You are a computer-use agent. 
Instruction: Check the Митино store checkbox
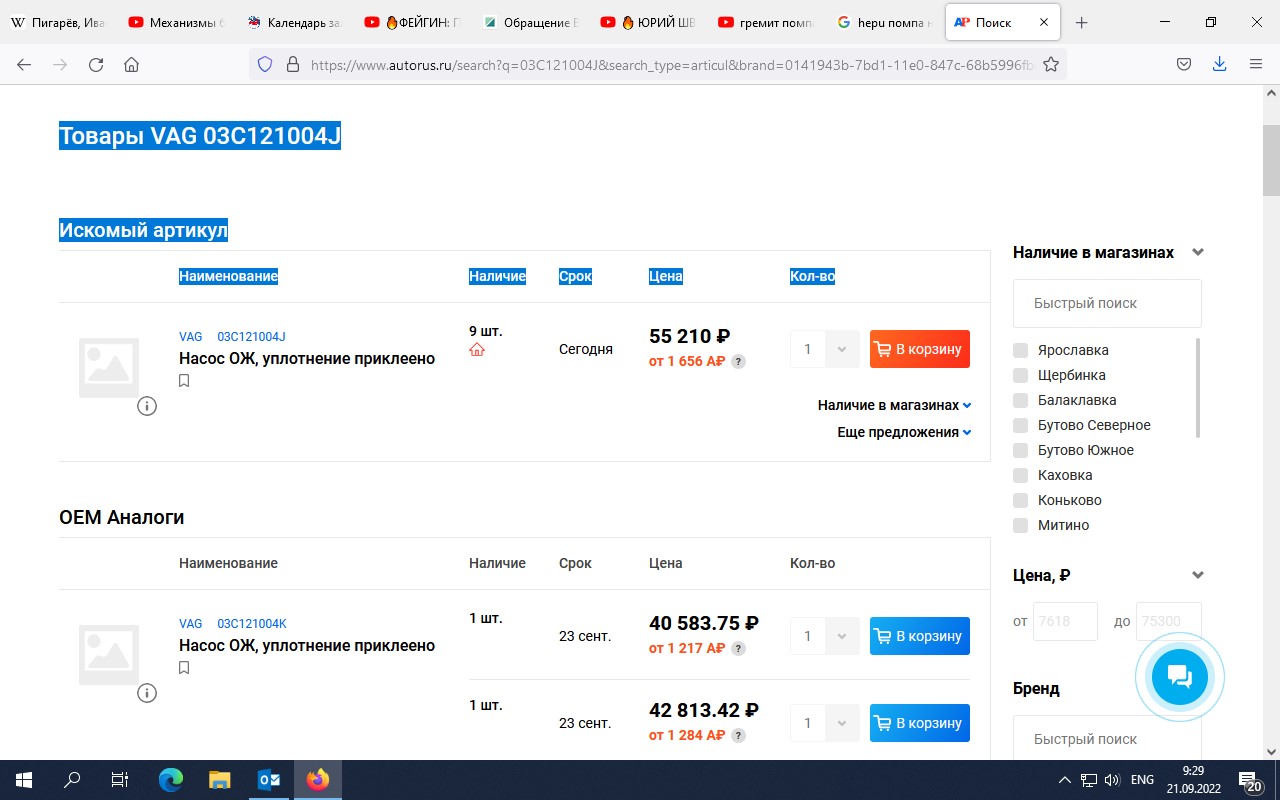[x=1020, y=525]
